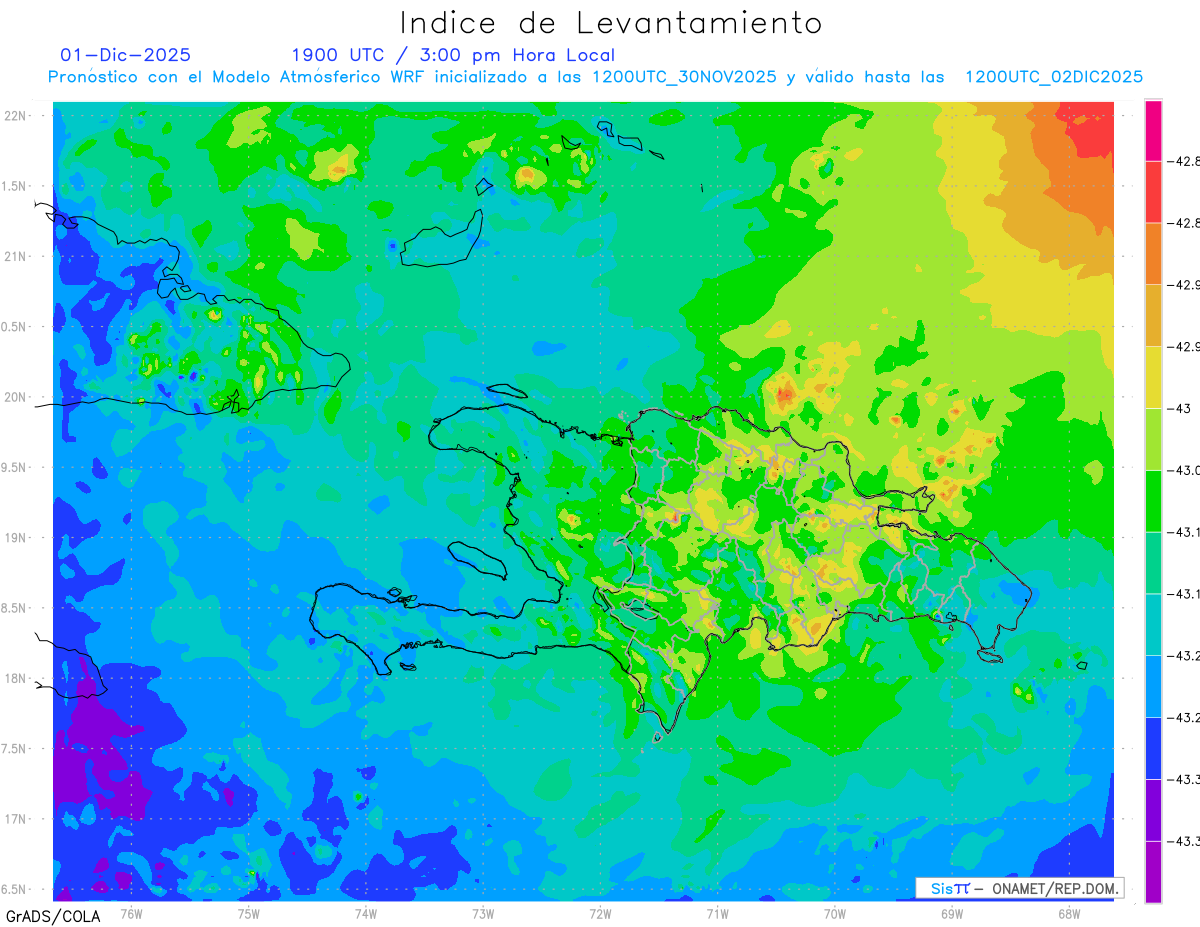Click the '70W' longitude label

(835, 913)
